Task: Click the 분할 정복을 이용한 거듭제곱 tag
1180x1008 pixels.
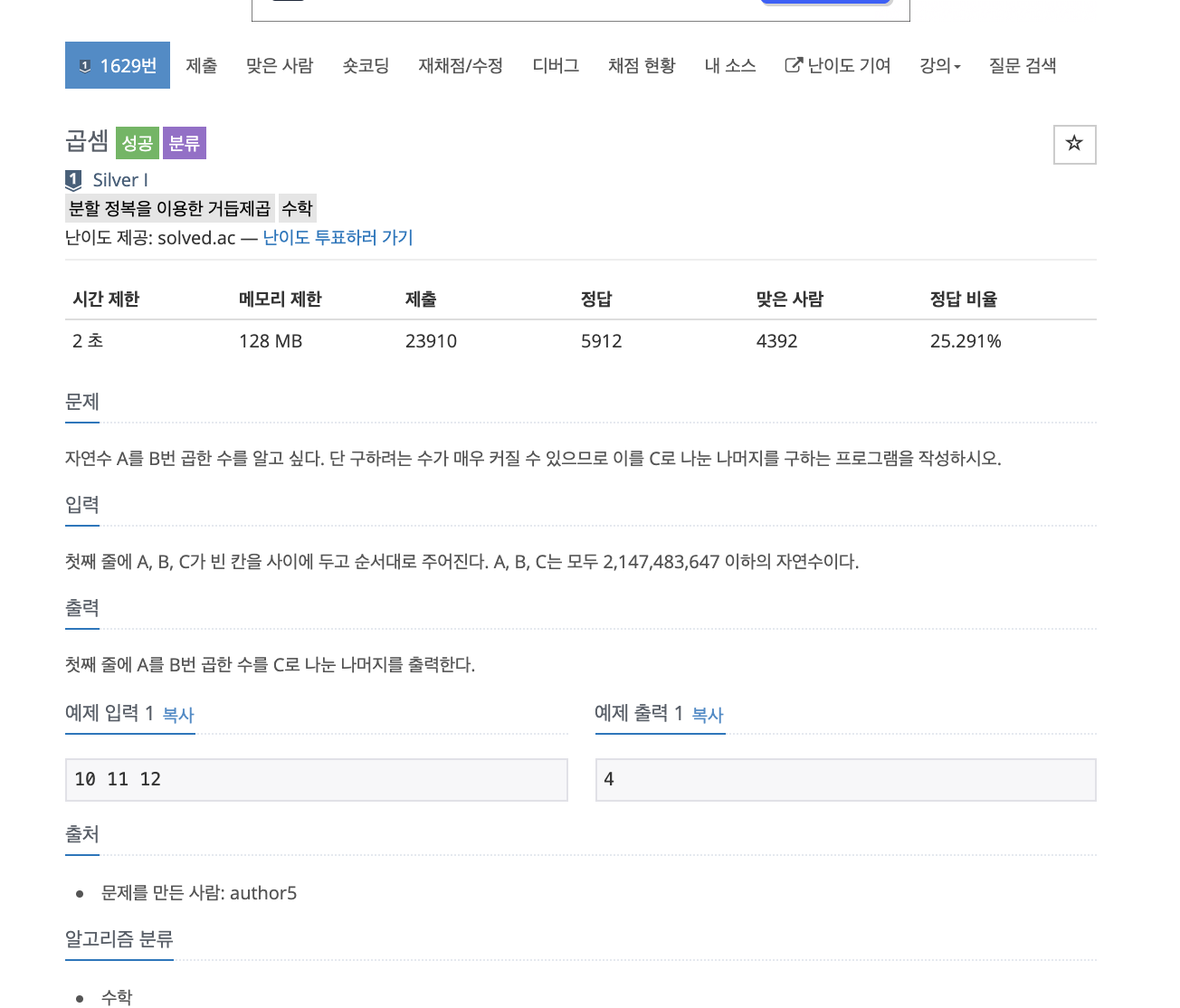Action: click(169, 208)
